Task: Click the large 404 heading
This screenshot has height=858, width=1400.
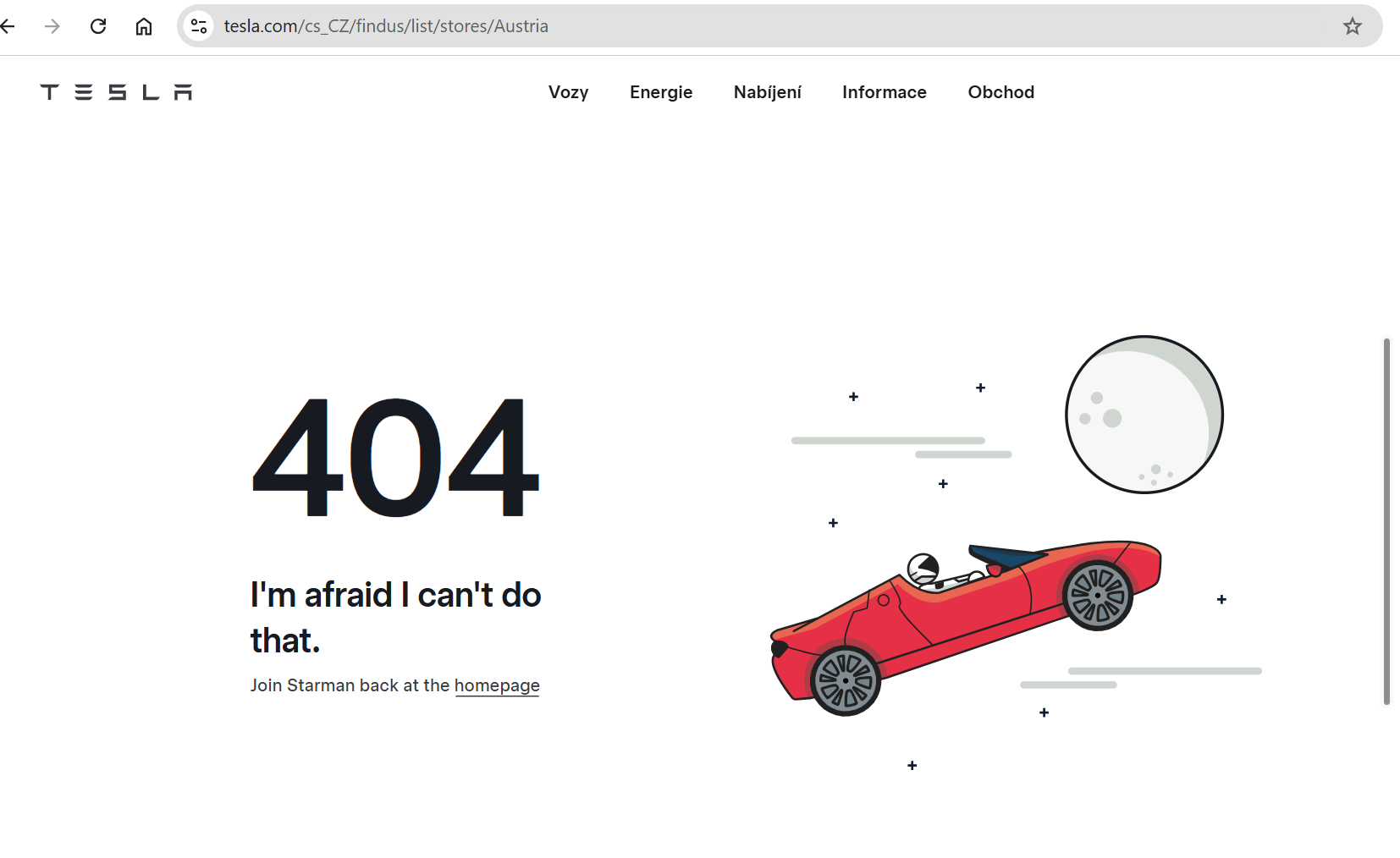Action: coord(395,457)
